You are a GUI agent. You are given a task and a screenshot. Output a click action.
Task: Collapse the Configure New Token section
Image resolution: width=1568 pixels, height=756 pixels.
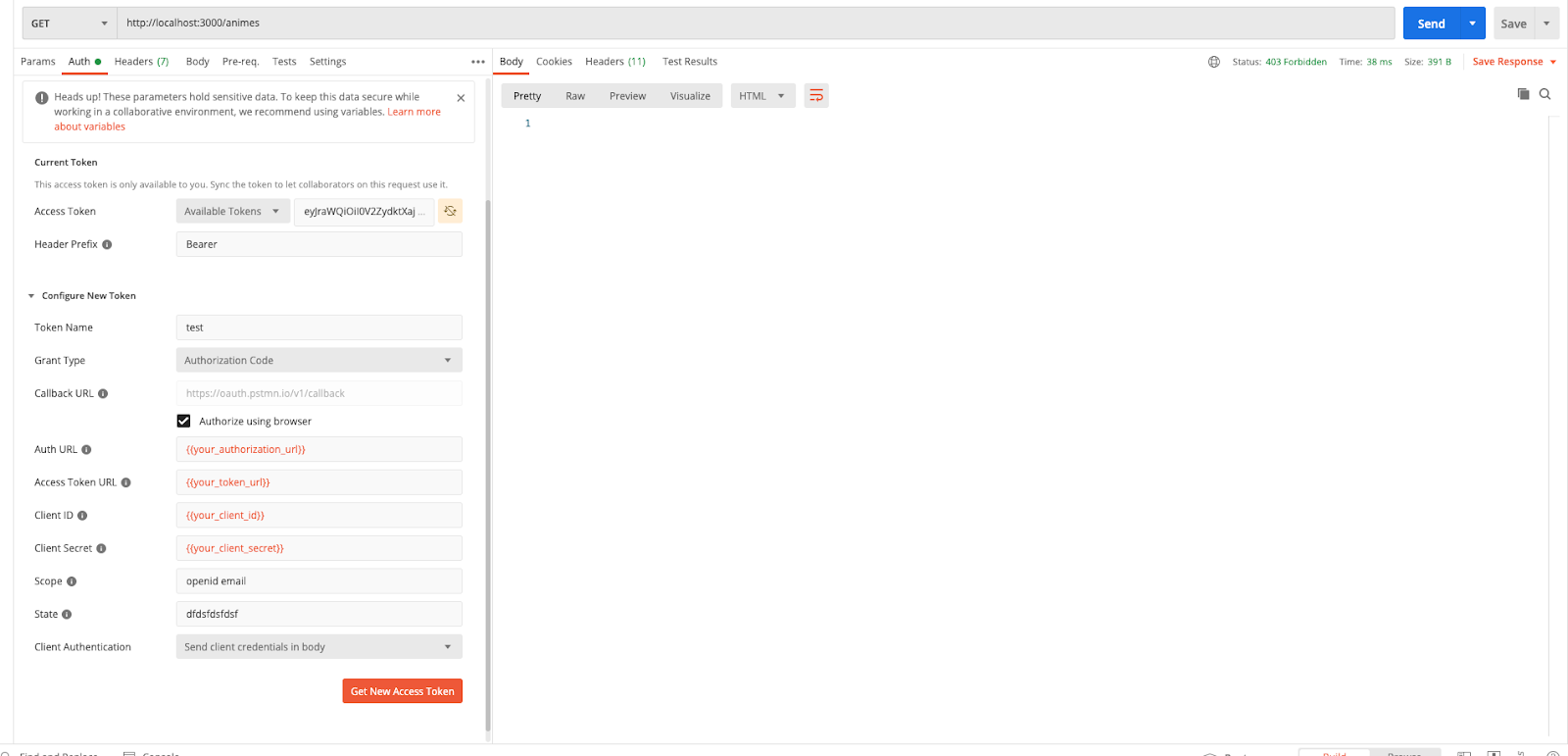[x=31, y=296]
